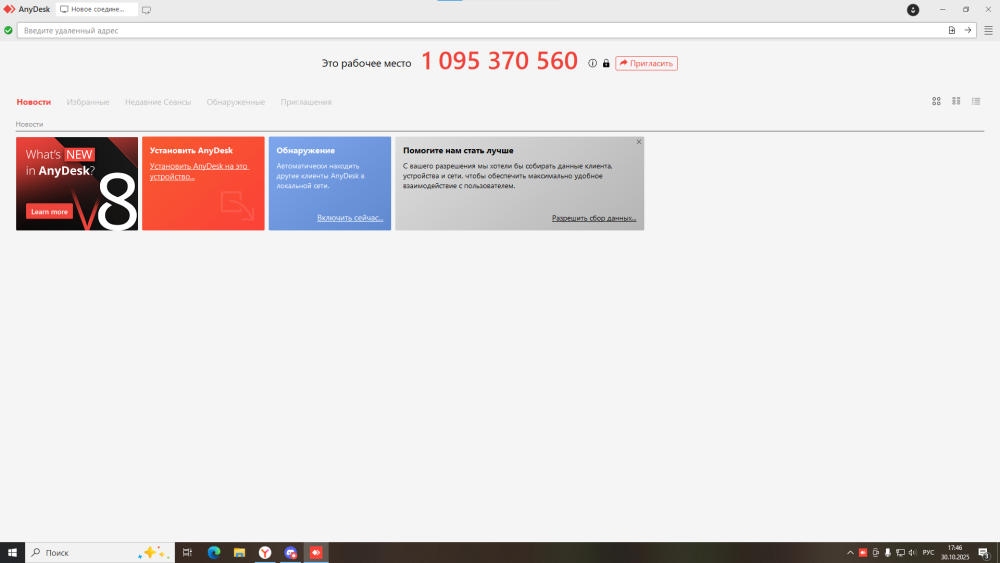Click the Обнаружение card title

[305, 150]
